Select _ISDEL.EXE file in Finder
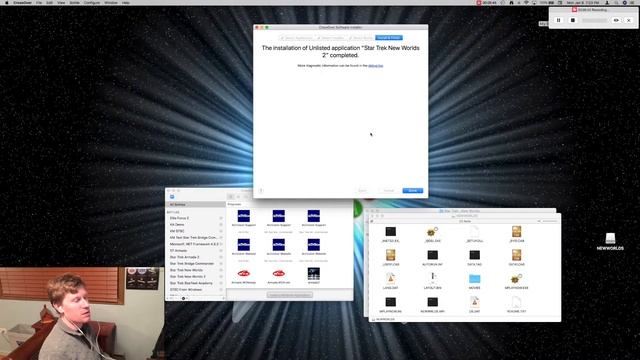 [x=432, y=234]
